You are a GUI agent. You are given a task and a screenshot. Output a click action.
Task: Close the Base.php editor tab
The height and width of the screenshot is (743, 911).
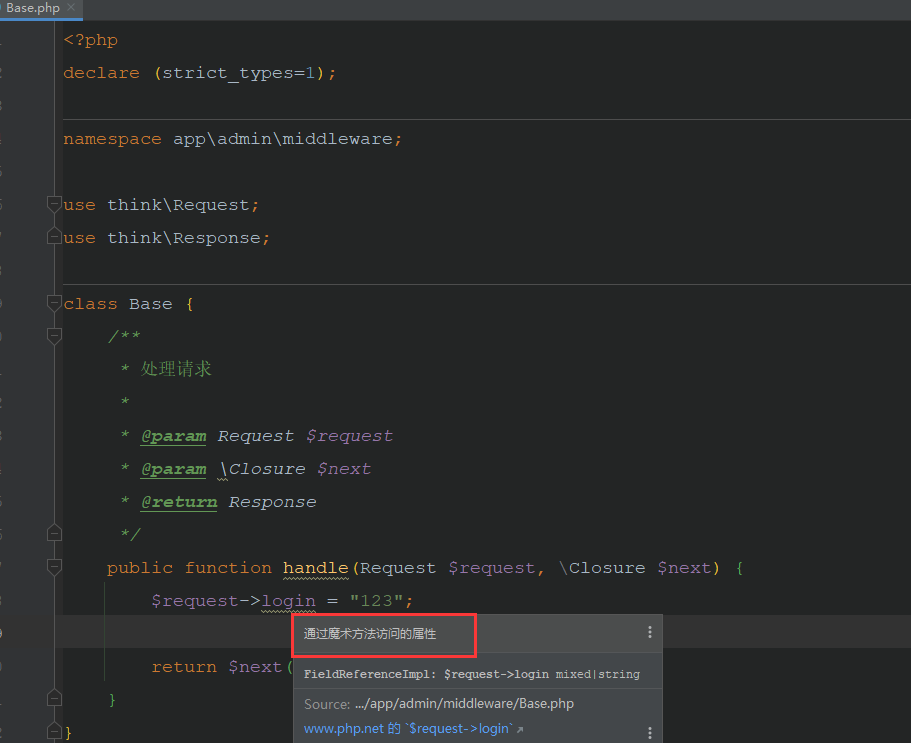[71, 8]
